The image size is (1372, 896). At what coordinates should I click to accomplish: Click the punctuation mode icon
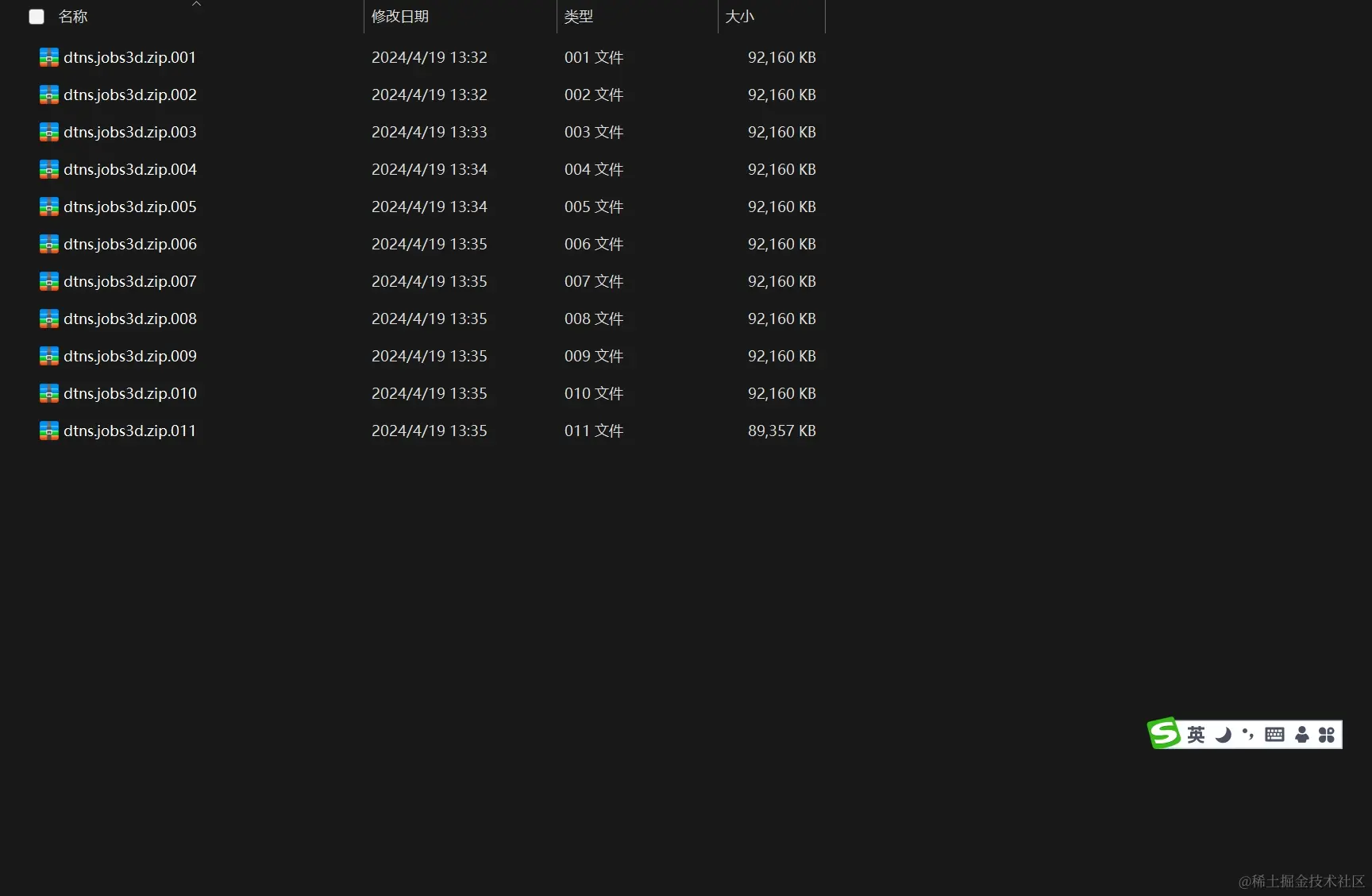click(1248, 734)
